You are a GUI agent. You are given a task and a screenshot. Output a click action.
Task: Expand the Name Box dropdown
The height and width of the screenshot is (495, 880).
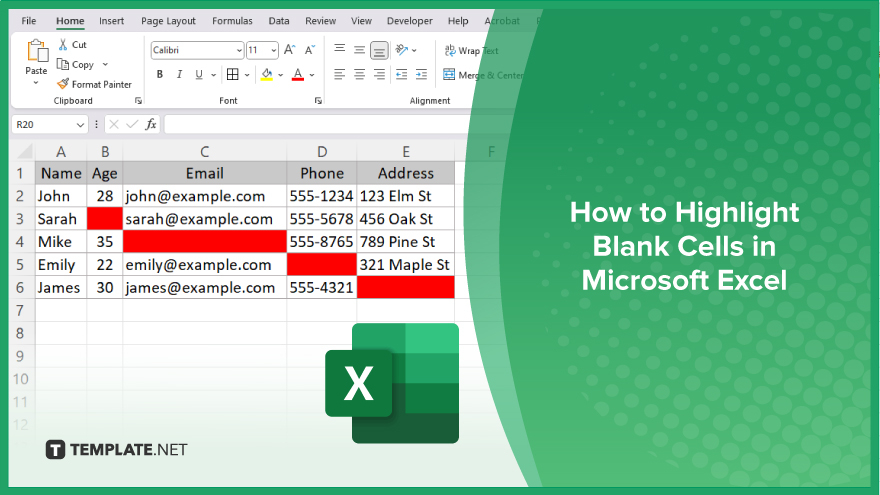pos(80,125)
